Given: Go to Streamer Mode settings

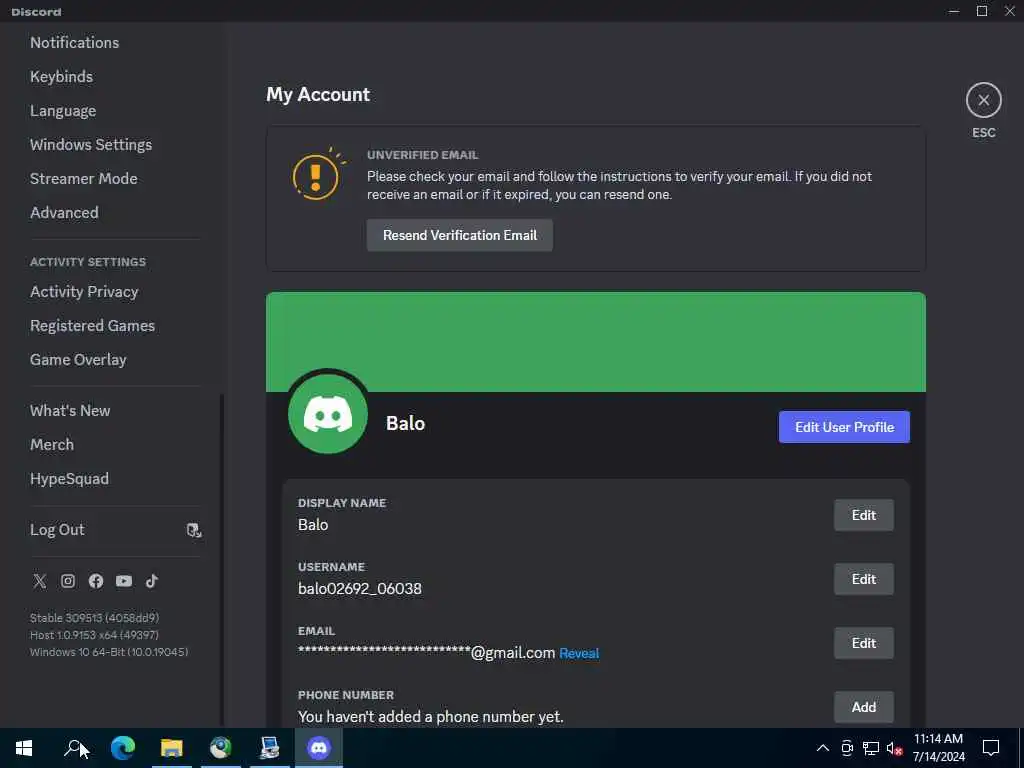Looking at the screenshot, I should click(84, 178).
